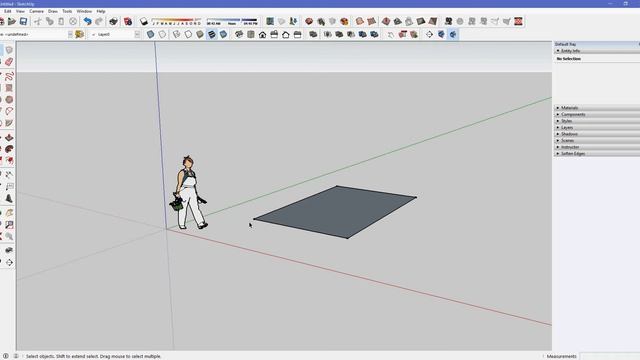640x360 pixels.
Task: Open the Window menu
Action: click(x=84, y=11)
